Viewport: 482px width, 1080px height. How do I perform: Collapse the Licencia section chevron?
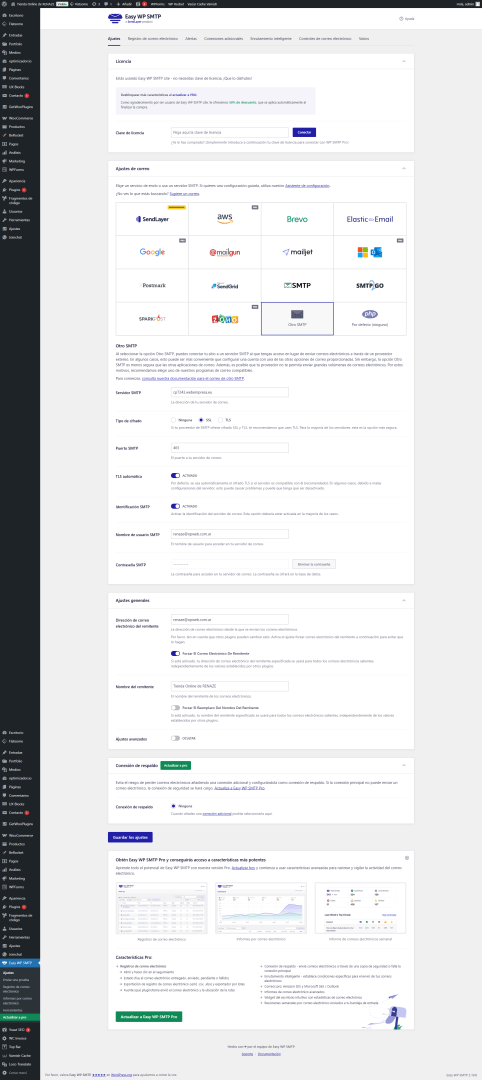pyautogui.click(x=404, y=61)
